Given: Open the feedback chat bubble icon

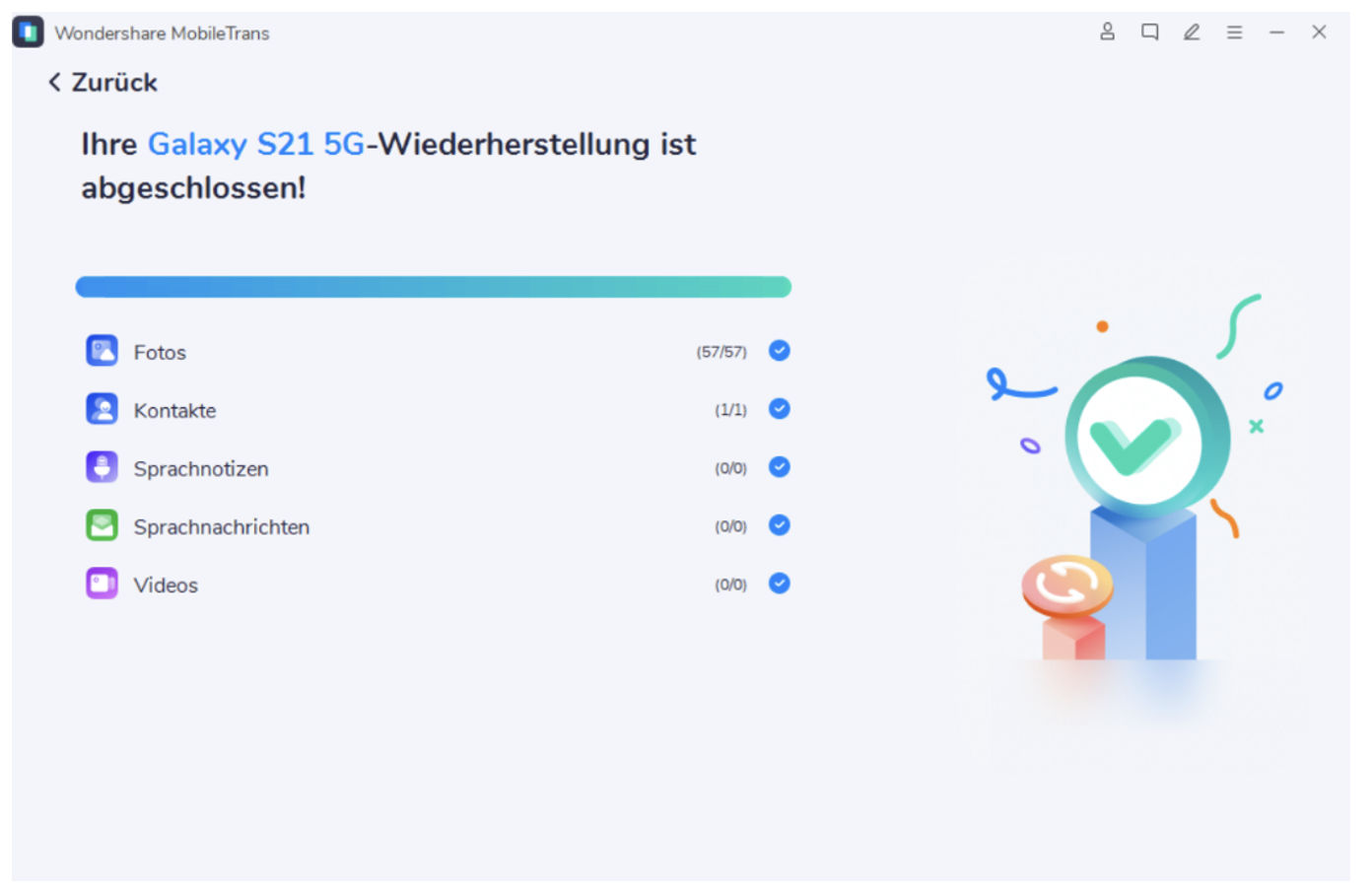Looking at the screenshot, I should (1149, 32).
